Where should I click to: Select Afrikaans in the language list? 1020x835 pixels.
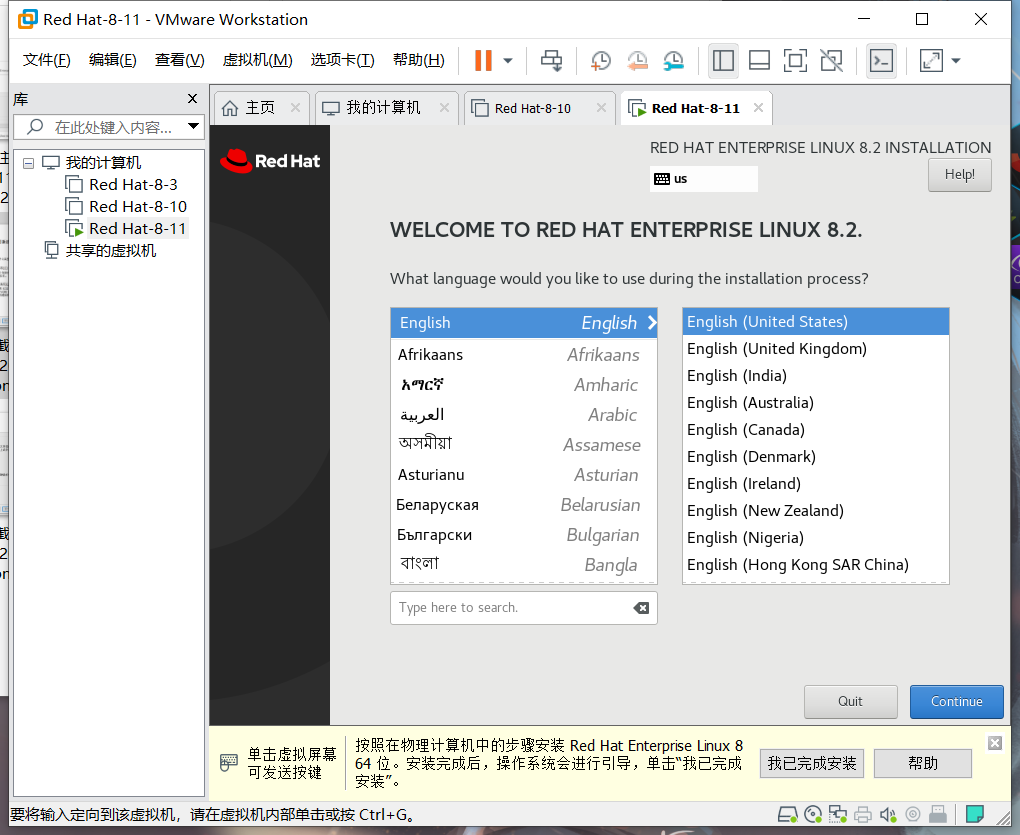(524, 354)
